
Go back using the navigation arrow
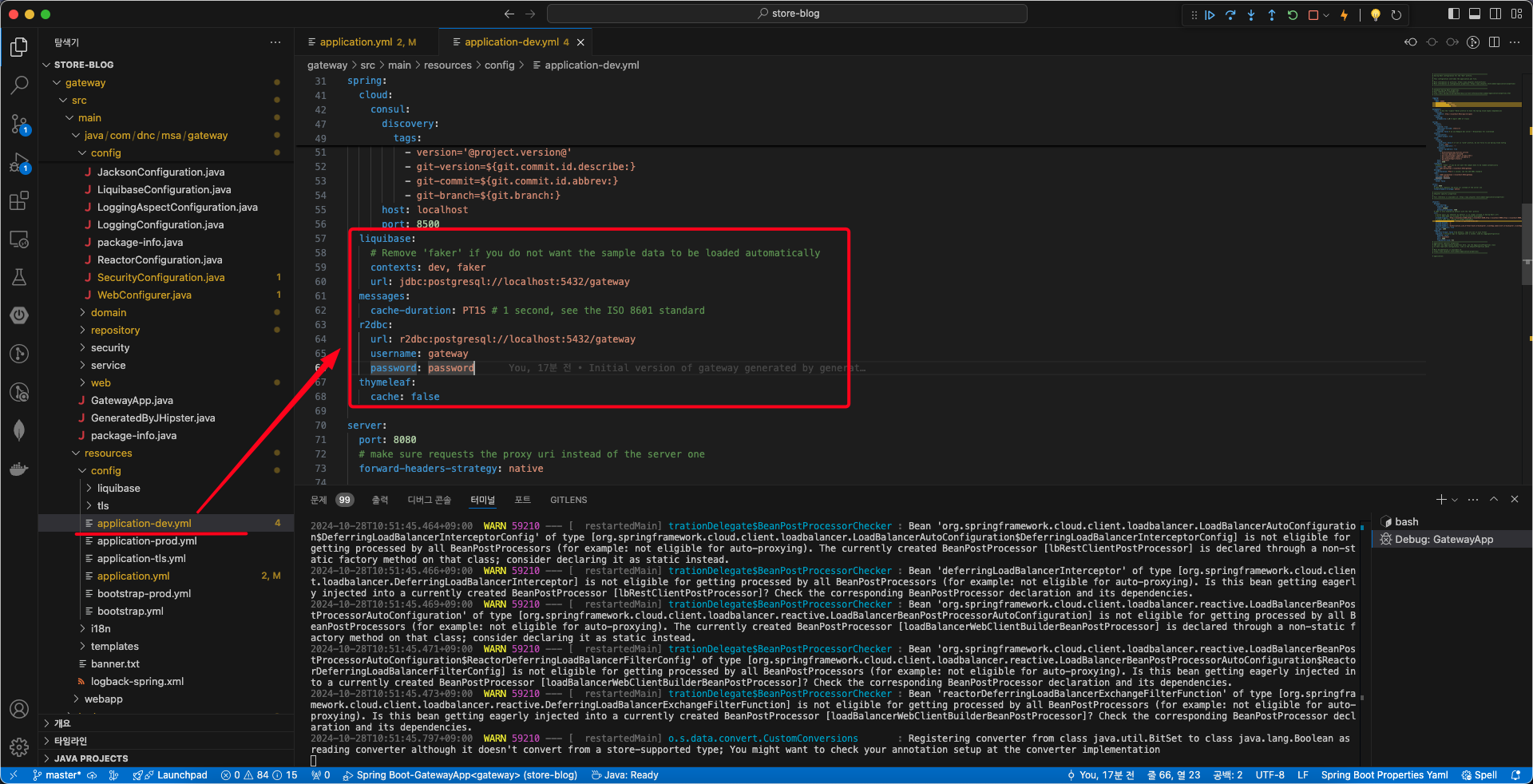pos(509,14)
